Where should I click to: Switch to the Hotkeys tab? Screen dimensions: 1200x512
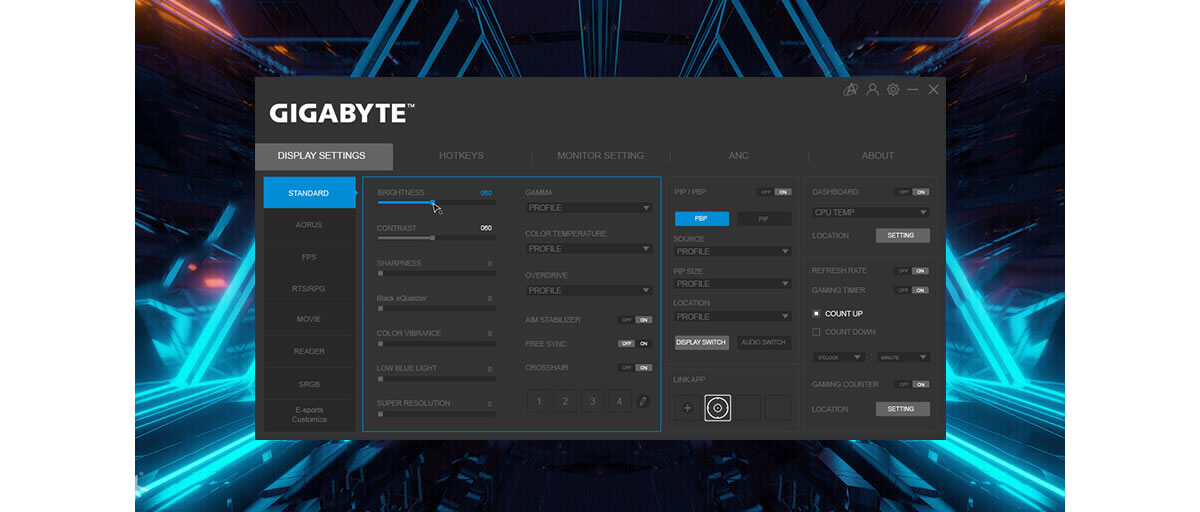461,156
